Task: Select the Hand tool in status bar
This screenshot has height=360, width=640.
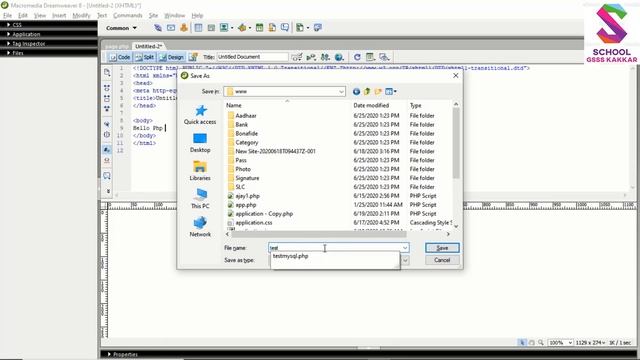Action: click(x=531, y=342)
